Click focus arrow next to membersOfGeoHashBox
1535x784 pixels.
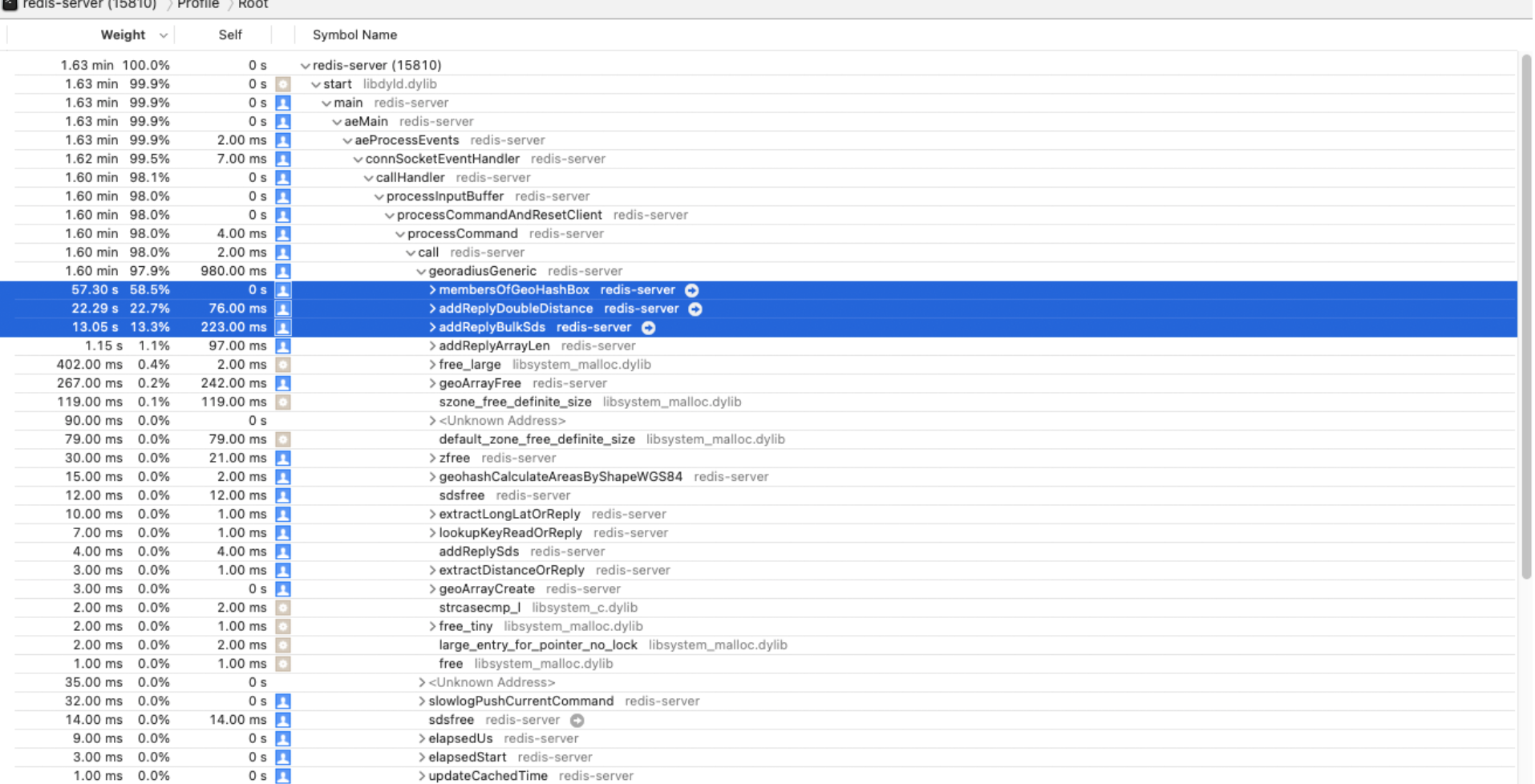691,290
